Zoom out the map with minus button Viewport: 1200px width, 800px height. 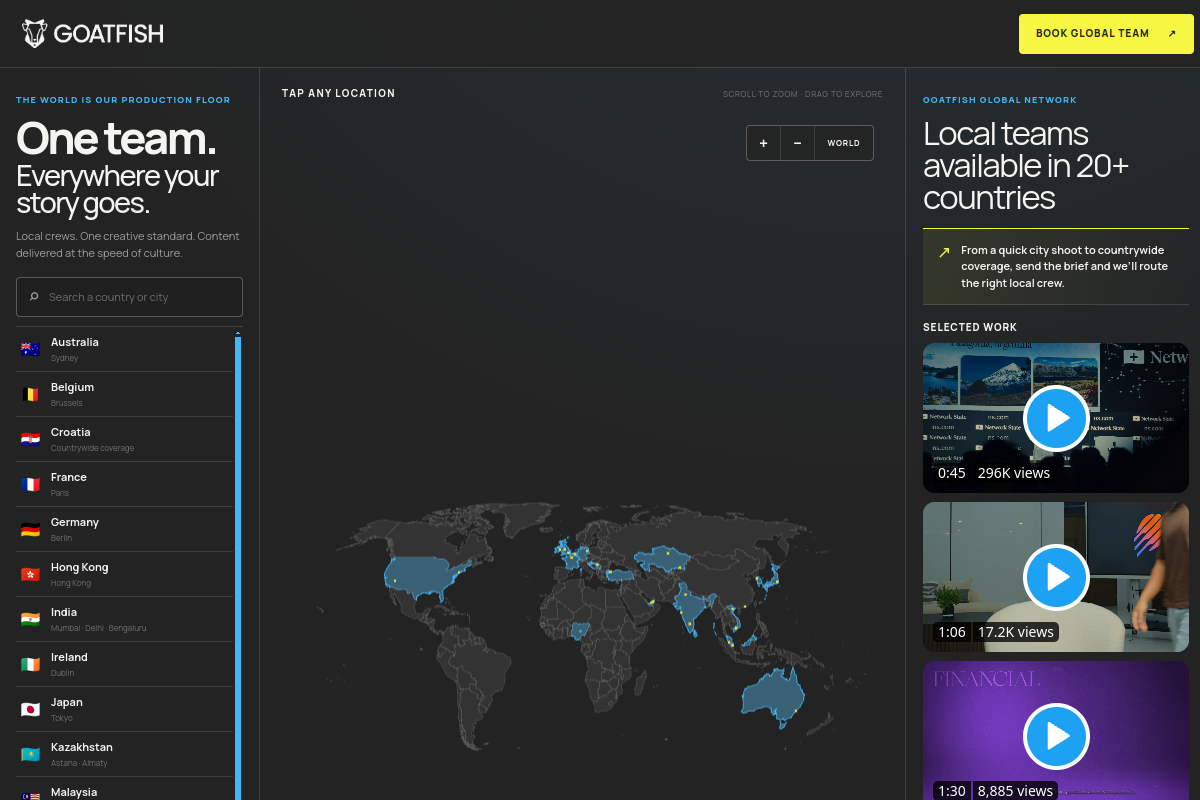point(797,143)
